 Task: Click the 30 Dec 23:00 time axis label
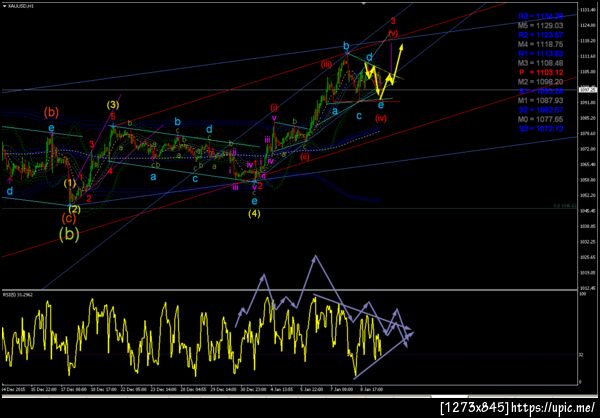click(x=254, y=389)
